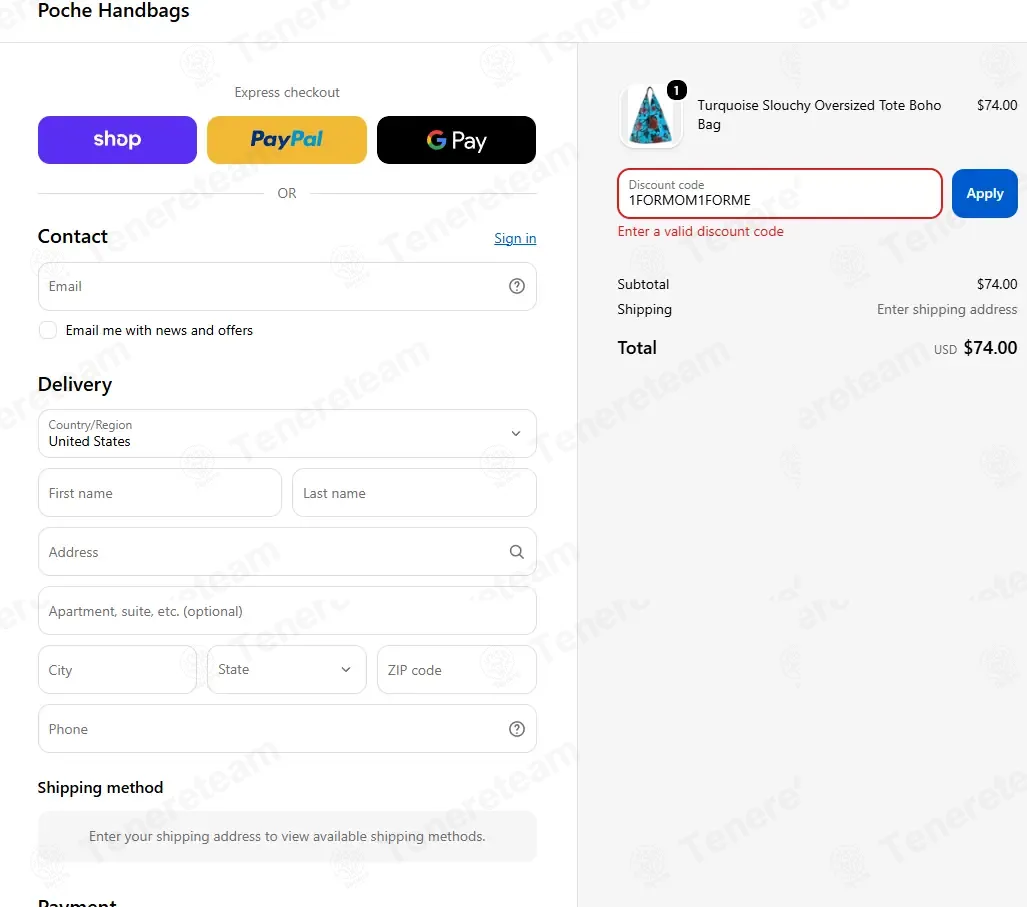The image size is (1027, 907).
Task: Click the Phone field help icon
Action: [517, 729]
